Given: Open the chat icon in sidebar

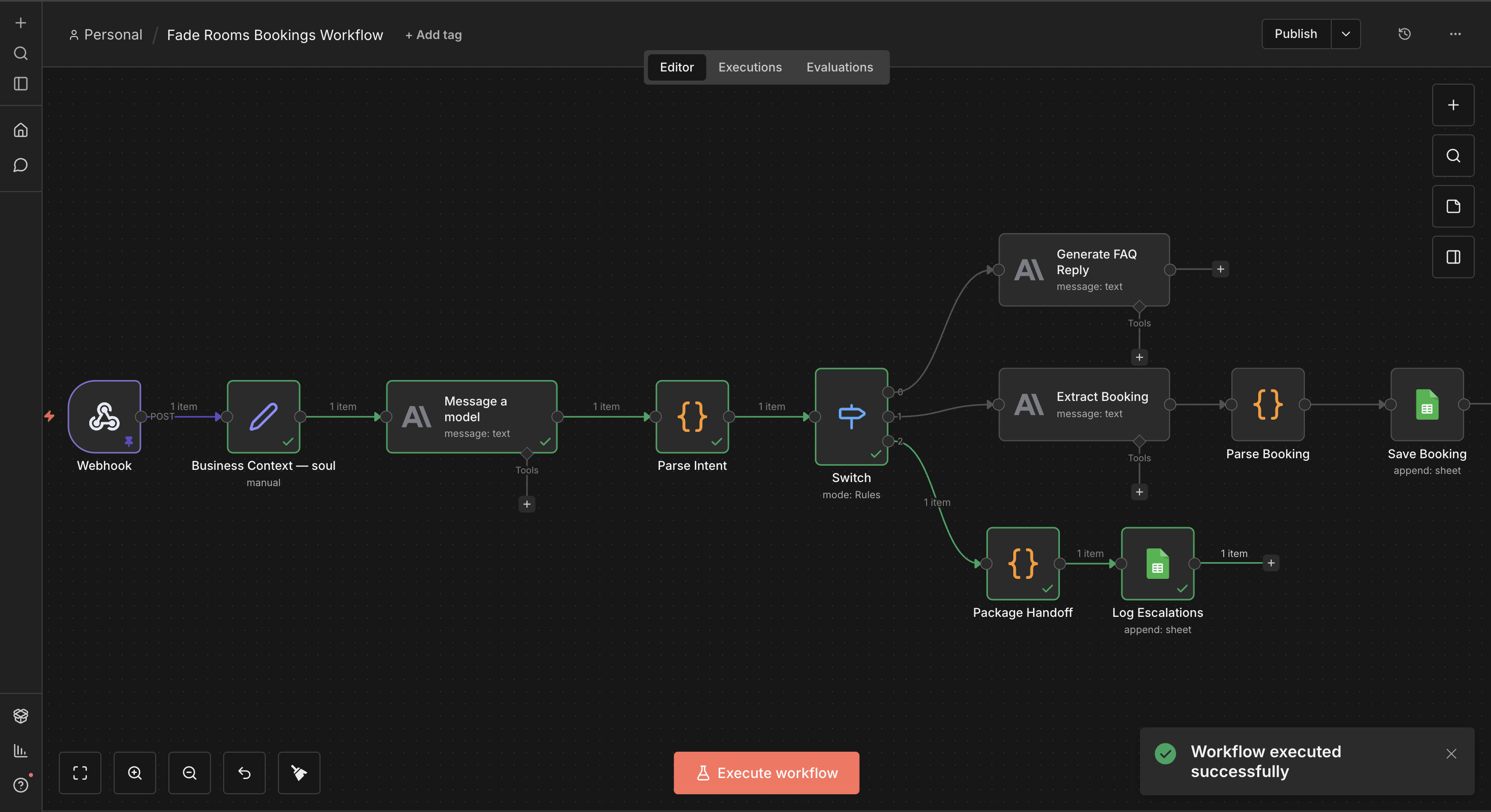Looking at the screenshot, I should 21,165.
